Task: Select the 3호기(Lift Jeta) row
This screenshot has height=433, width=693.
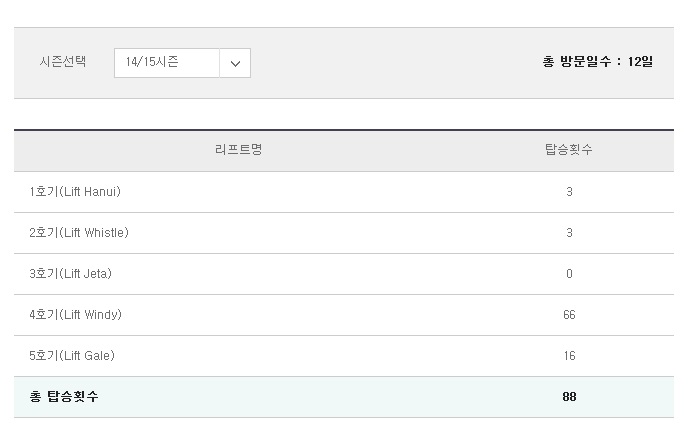Action: [344, 274]
